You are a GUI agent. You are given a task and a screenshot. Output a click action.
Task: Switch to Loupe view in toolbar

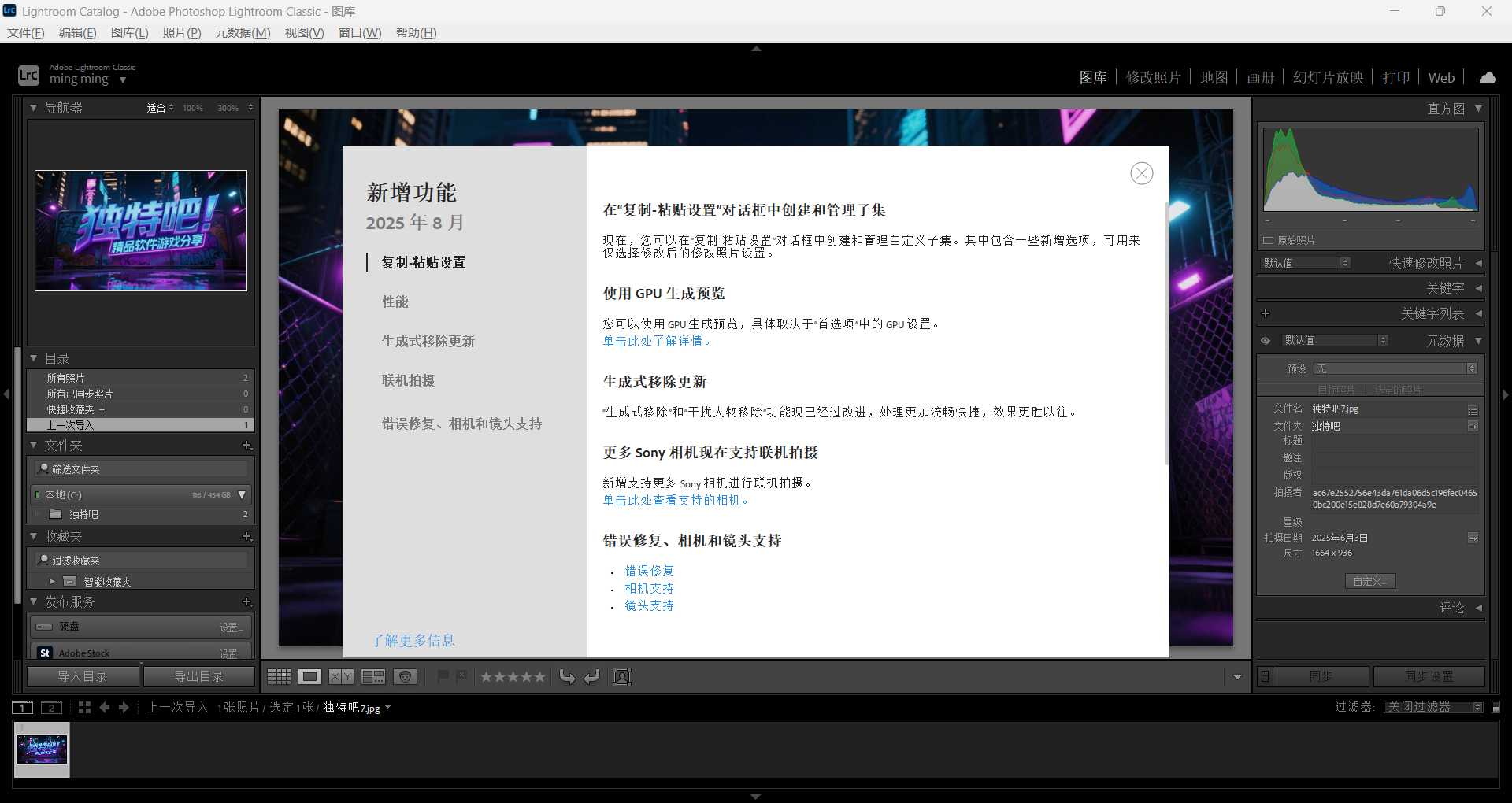coord(310,676)
